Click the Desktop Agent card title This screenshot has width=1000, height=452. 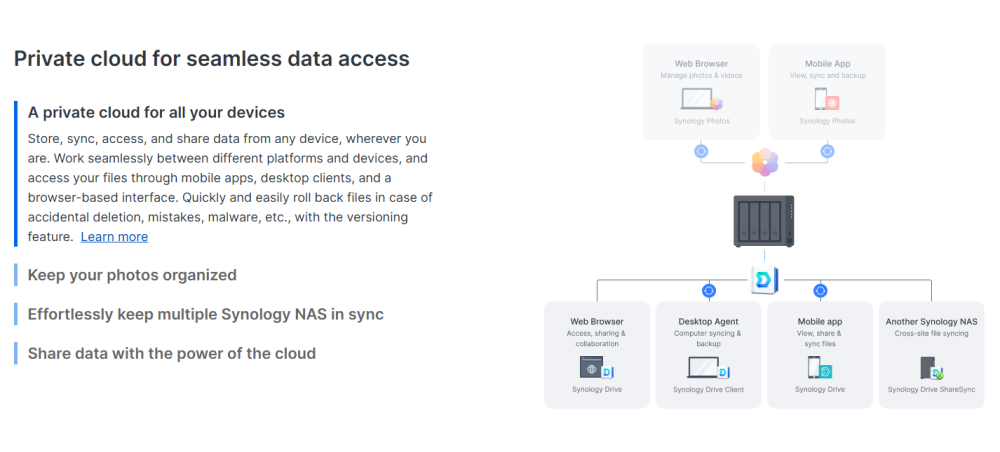point(709,322)
